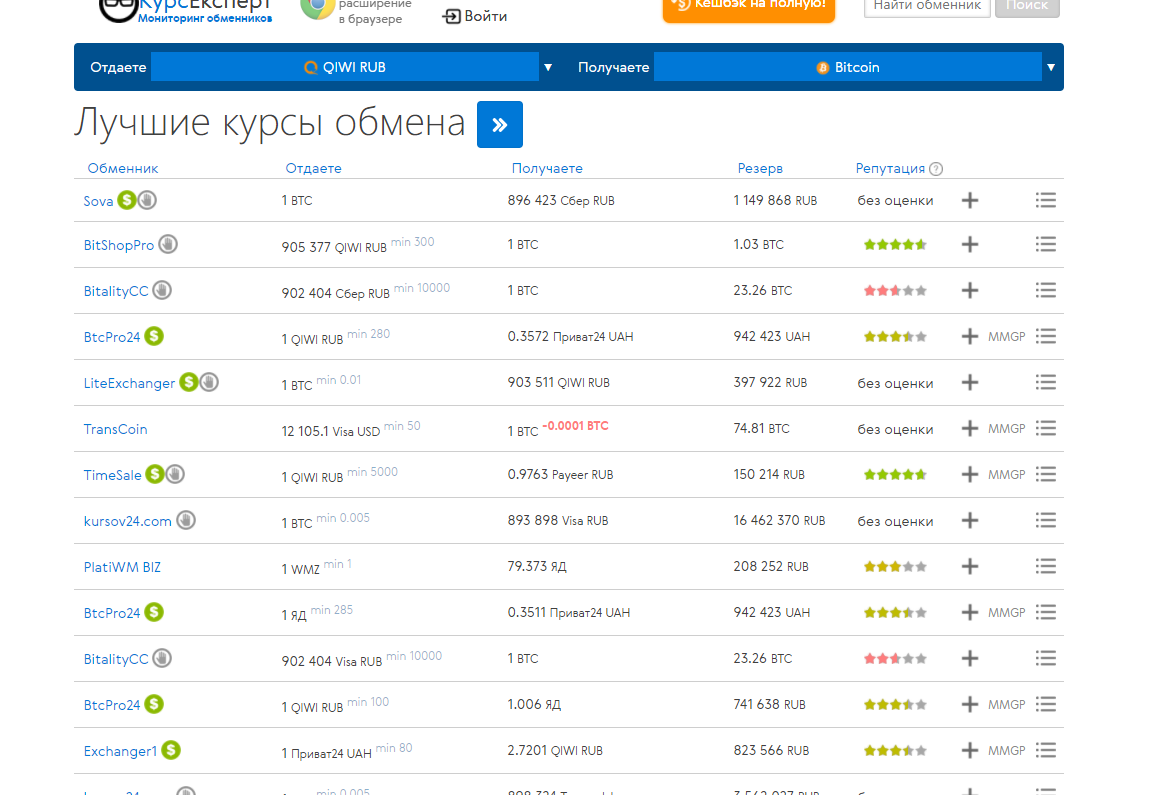Open the BitShopPro exchanger link
The image size is (1151, 795).
coord(119,245)
